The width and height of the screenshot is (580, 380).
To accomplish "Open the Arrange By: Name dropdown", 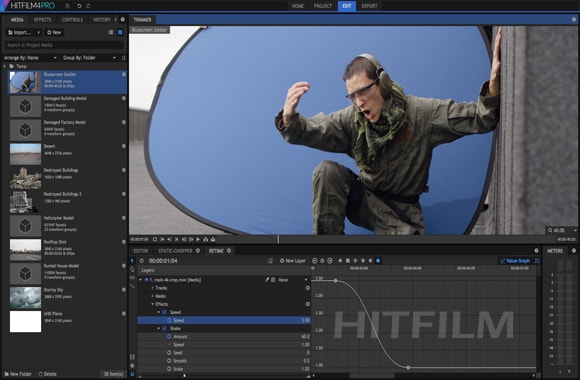I will tap(30, 58).
